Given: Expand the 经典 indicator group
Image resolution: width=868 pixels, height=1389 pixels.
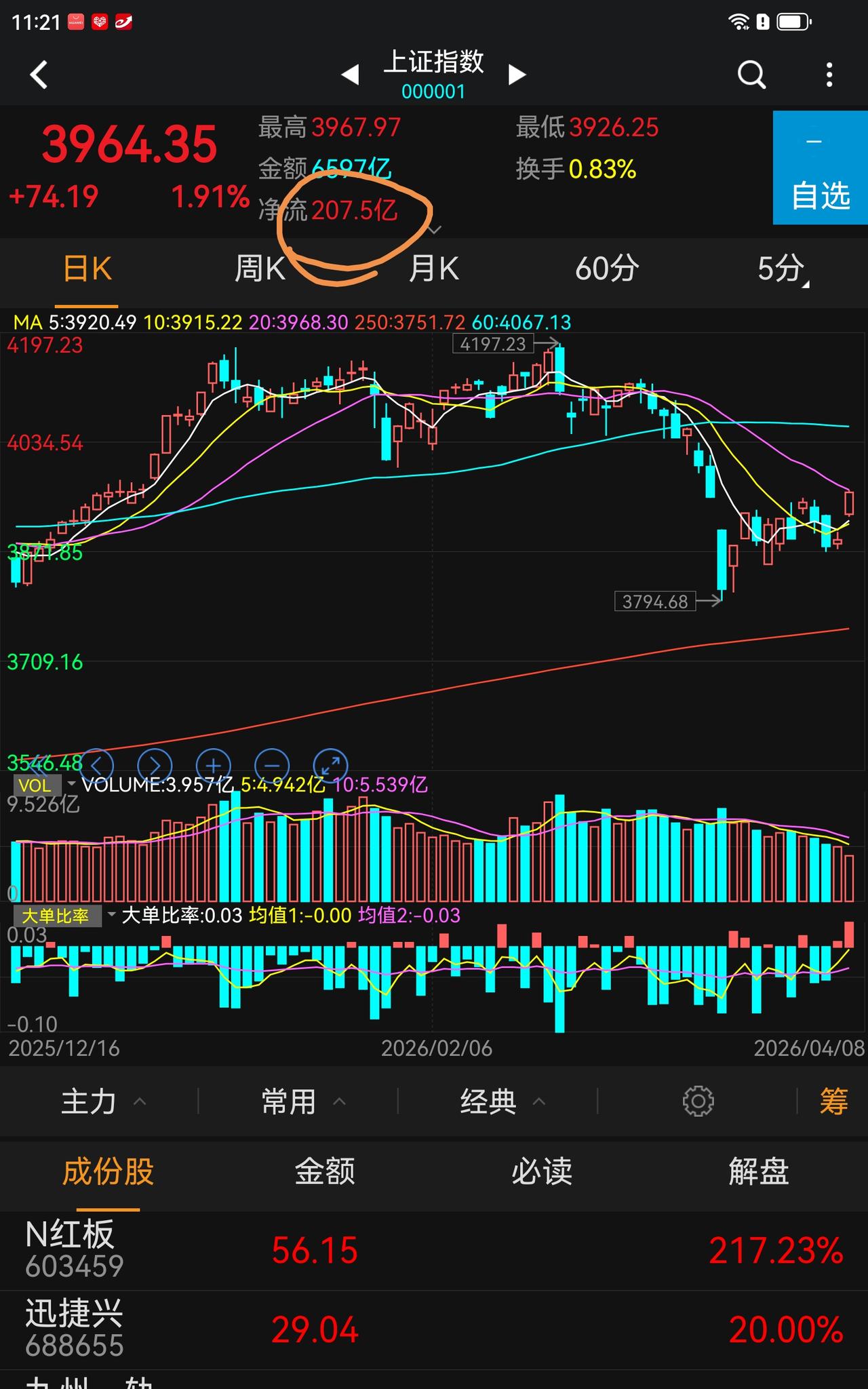Looking at the screenshot, I should pyautogui.click(x=503, y=1101).
